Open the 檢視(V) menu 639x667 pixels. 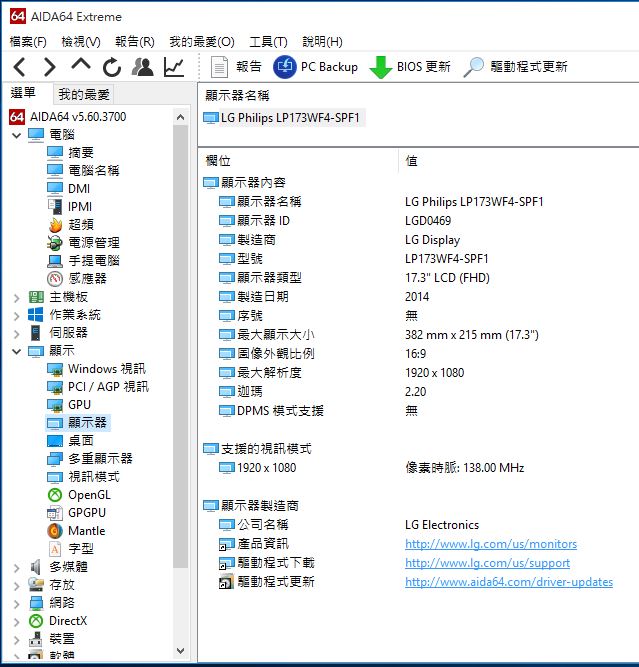point(81,42)
